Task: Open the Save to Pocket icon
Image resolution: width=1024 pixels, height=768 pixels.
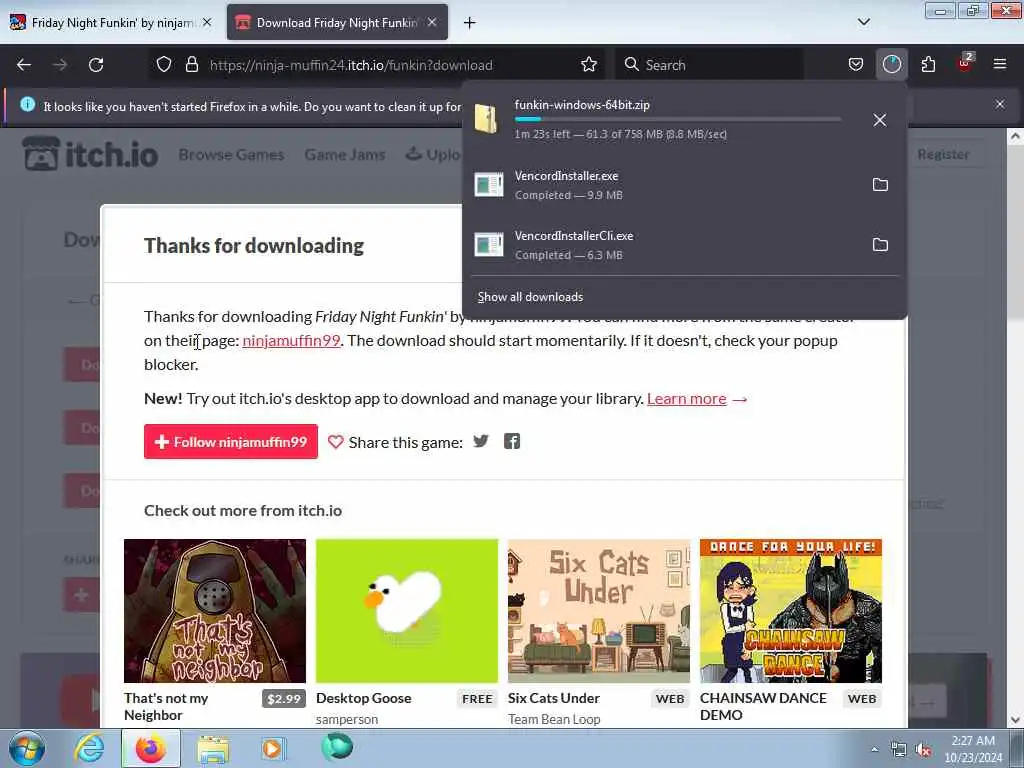Action: point(856,65)
